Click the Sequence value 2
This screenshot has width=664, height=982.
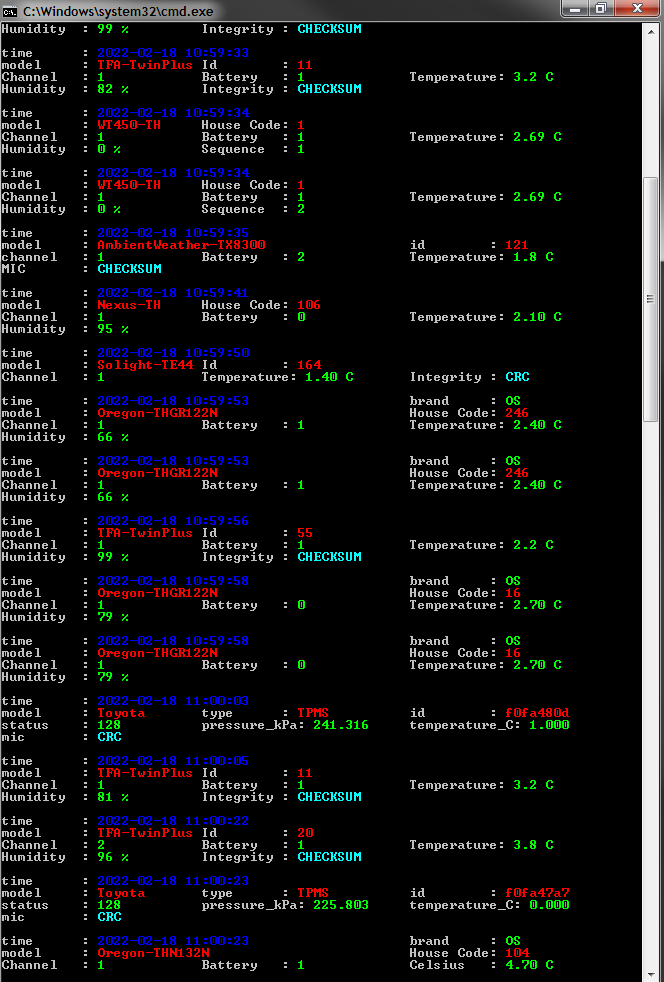point(301,209)
